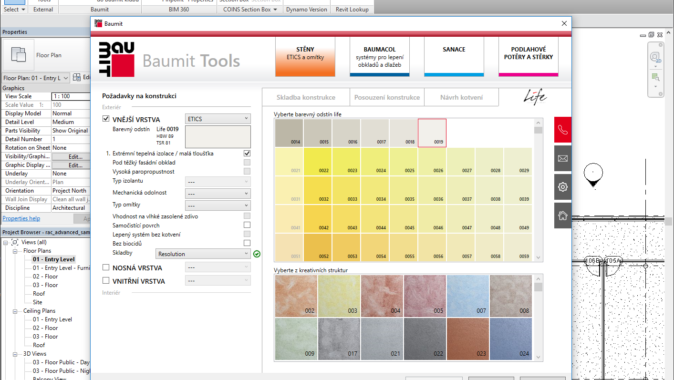
Task: Click the green checkmark beside Skladby
Action: [x=257, y=254]
